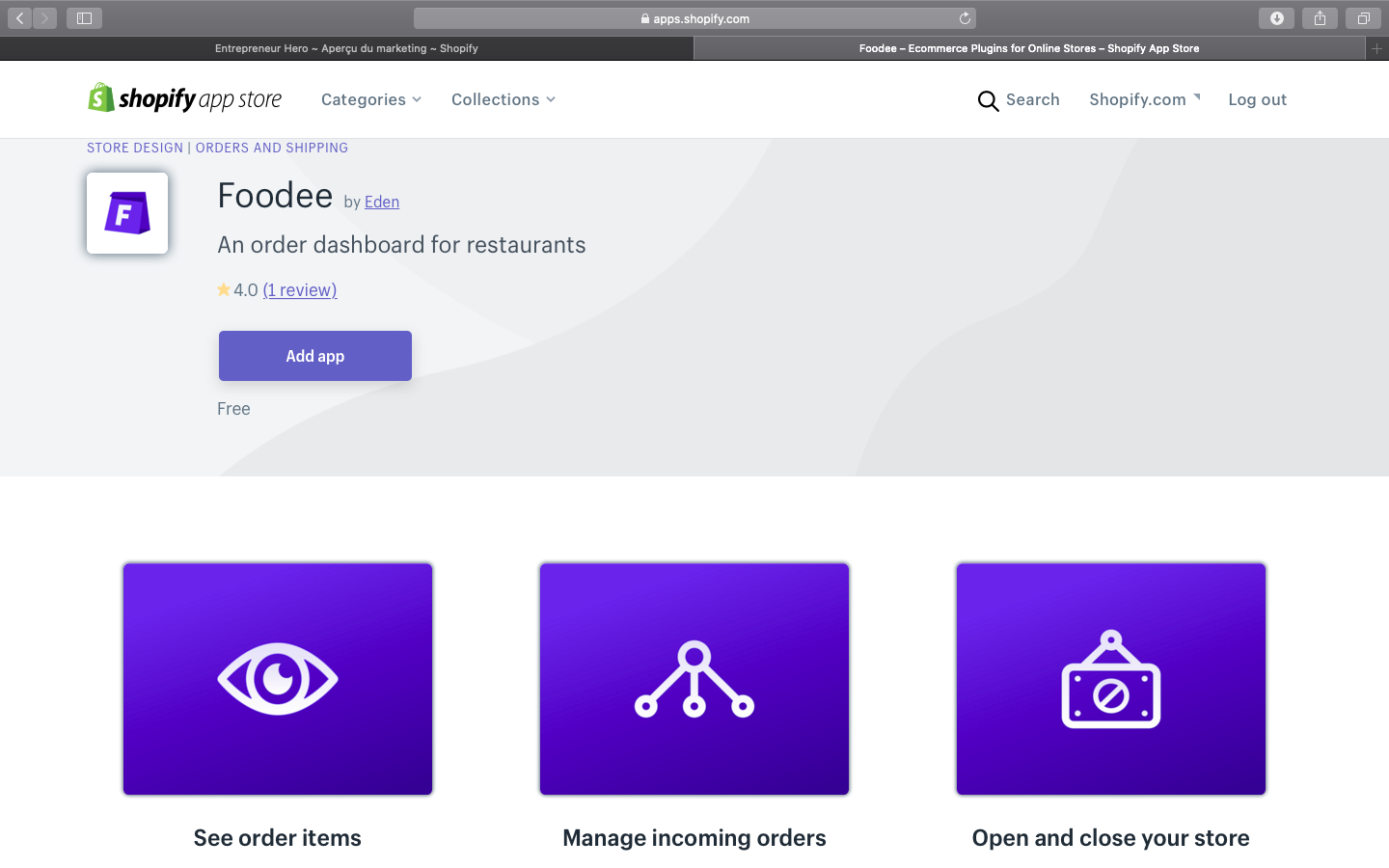The height and width of the screenshot is (868, 1389).
Task: Expand the Collections dropdown
Action: [504, 99]
